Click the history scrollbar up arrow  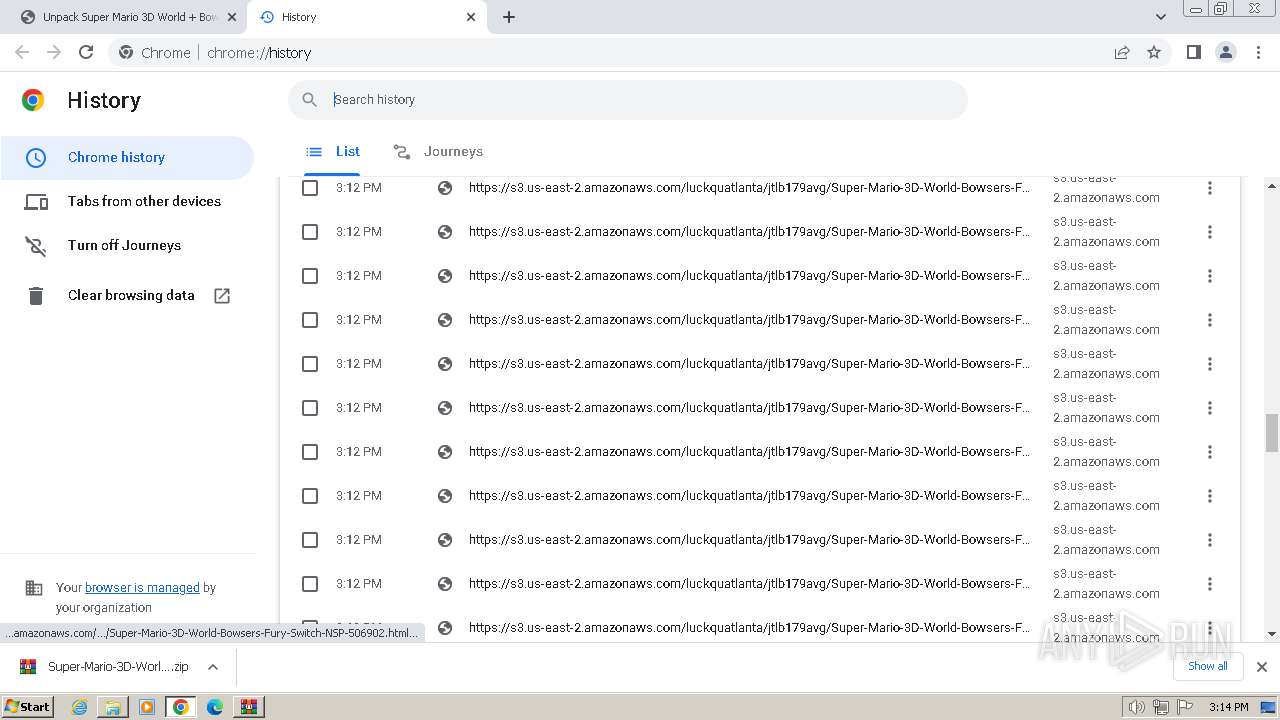pos(1272,186)
